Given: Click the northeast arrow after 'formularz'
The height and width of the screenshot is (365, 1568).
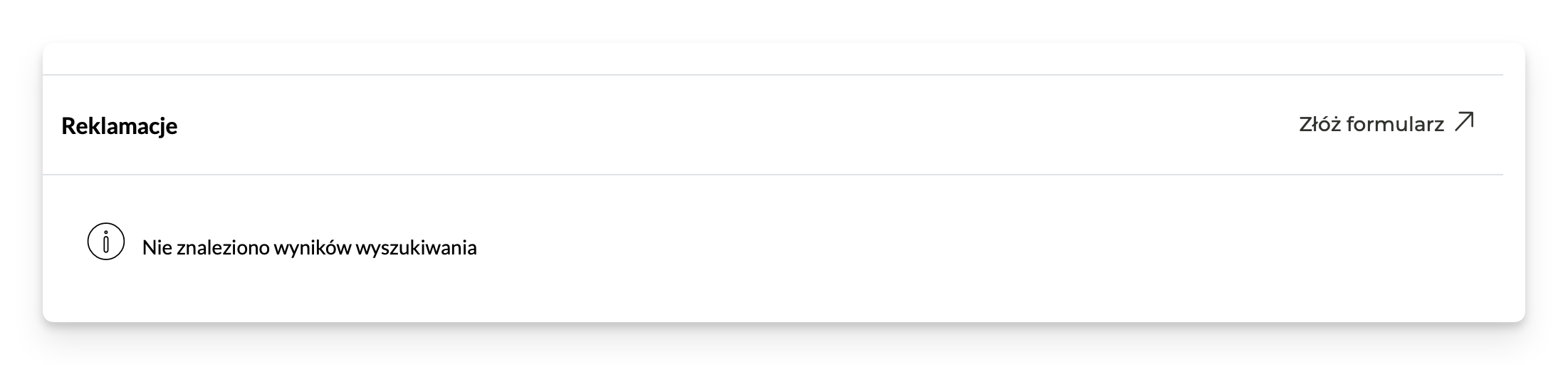Looking at the screenshot, I should point(1464,123).
